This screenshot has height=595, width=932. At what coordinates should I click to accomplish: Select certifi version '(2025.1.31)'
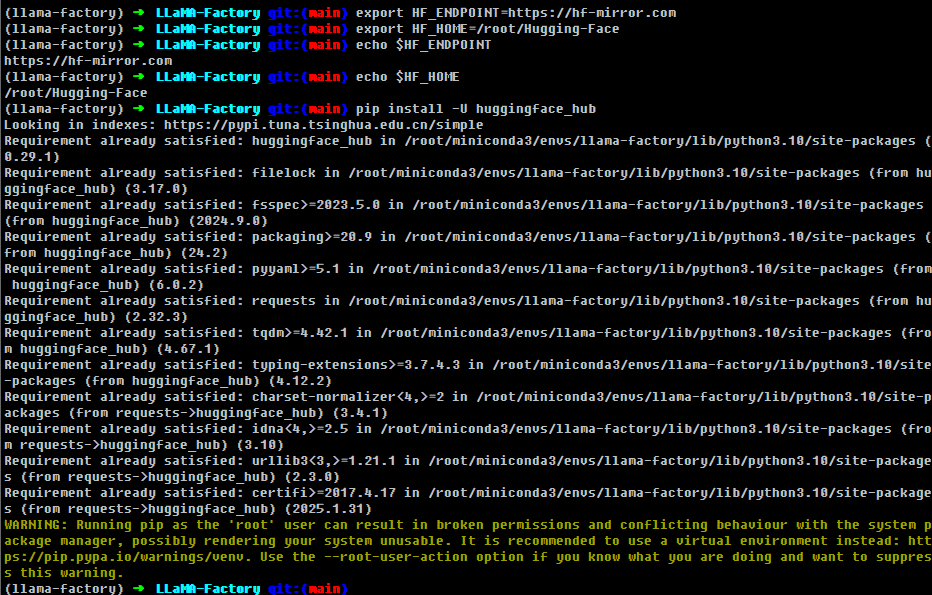[328, 510]
